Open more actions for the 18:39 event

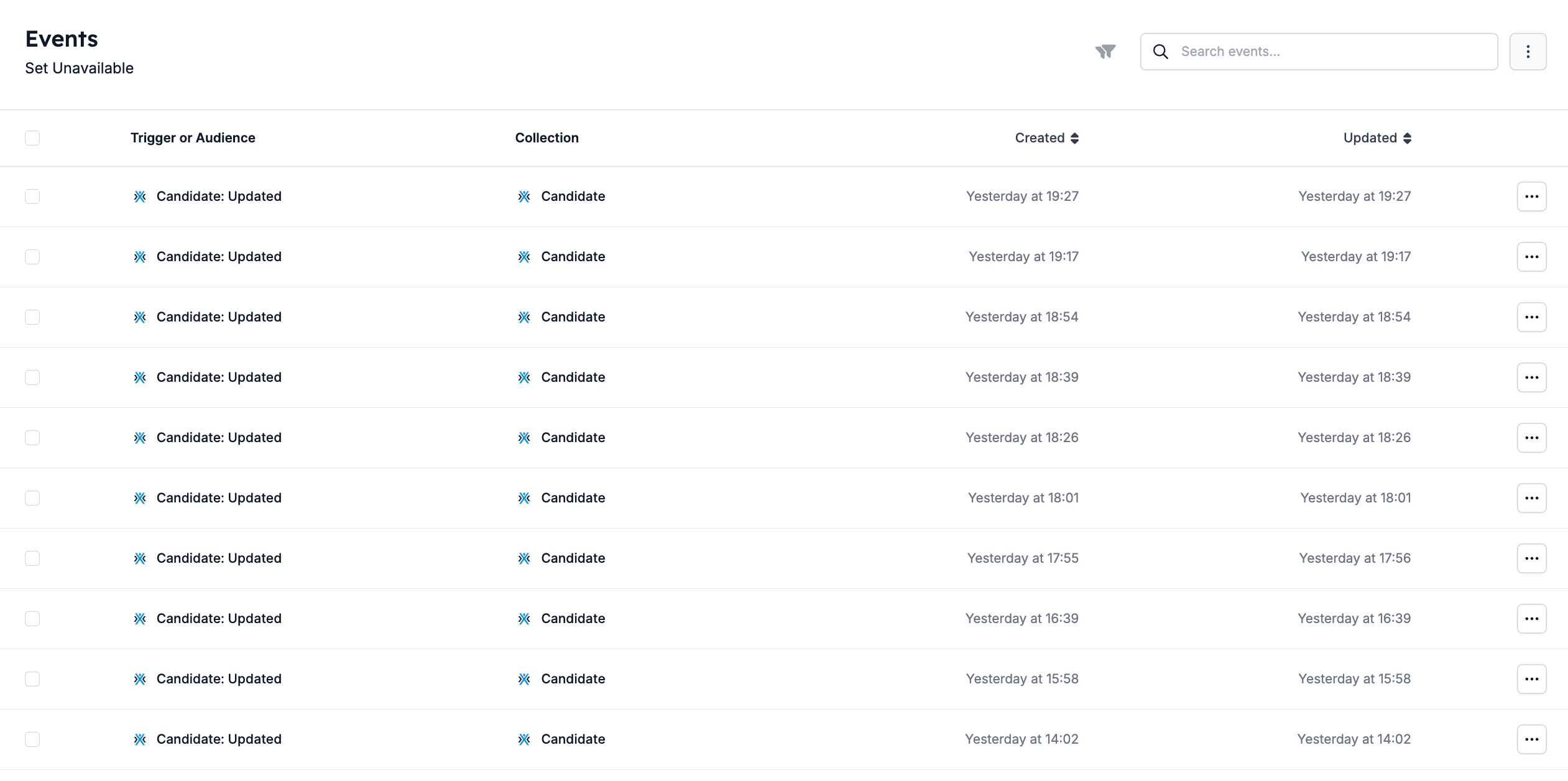click(x=1531, y=377)
